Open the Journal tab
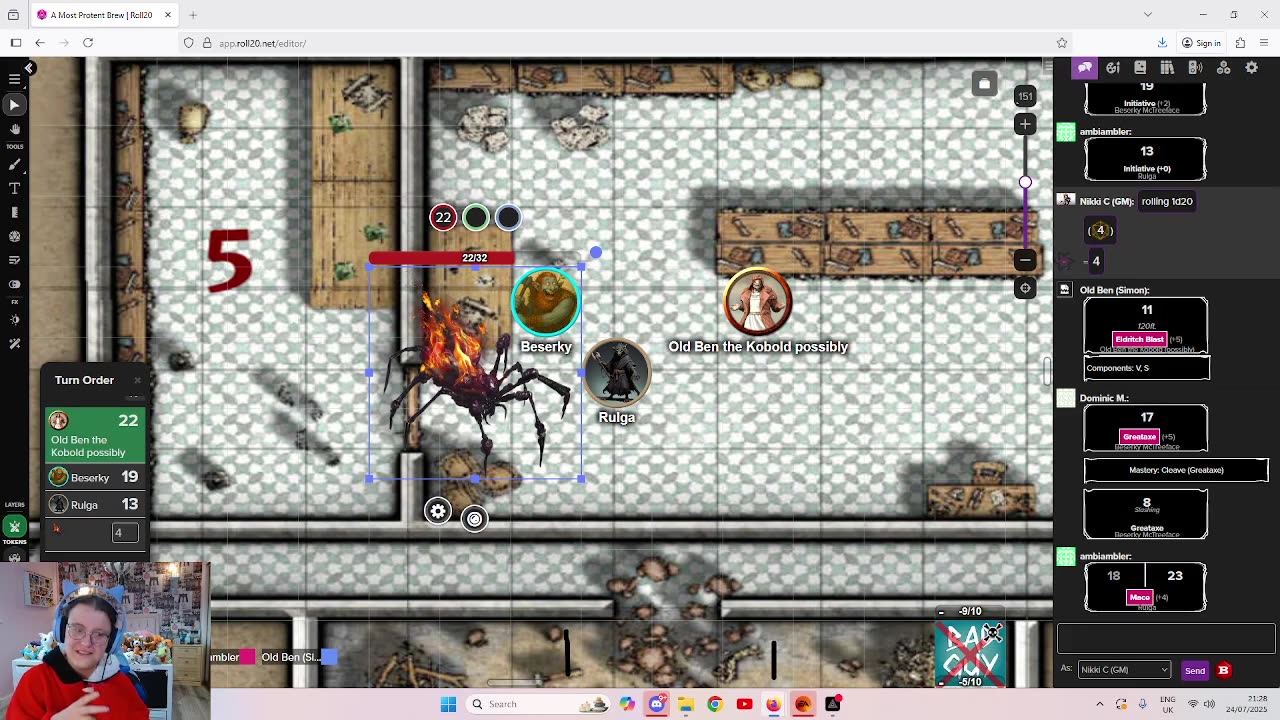 coord(1140,68)
